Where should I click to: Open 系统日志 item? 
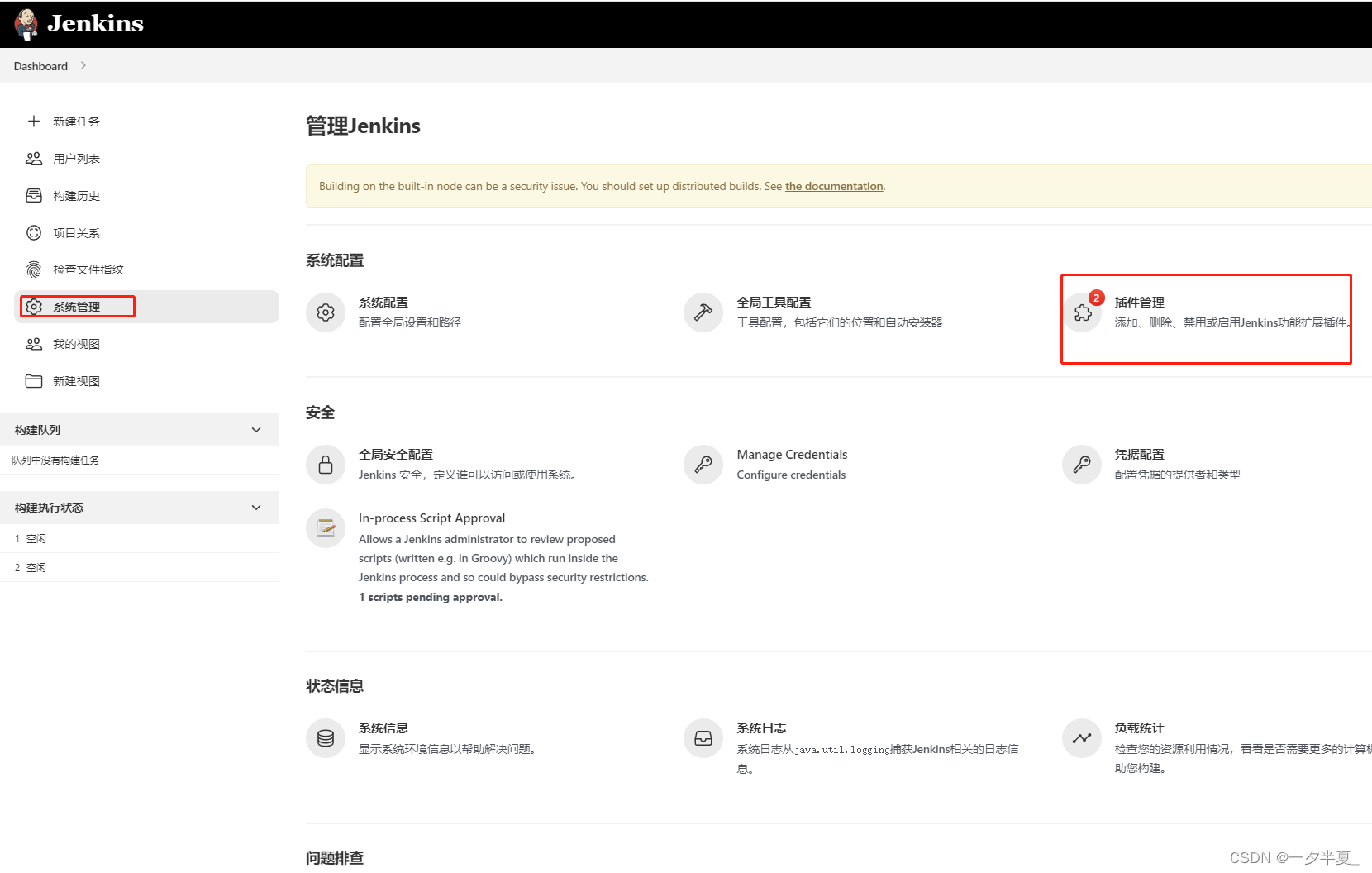(x=761, y=728)
